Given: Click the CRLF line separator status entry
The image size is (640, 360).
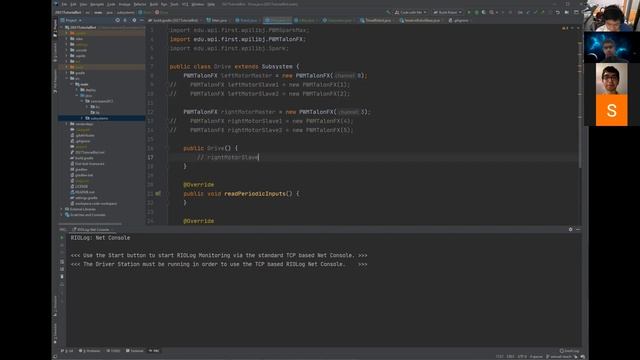Looking at the screenshot, I should point(510,357).
